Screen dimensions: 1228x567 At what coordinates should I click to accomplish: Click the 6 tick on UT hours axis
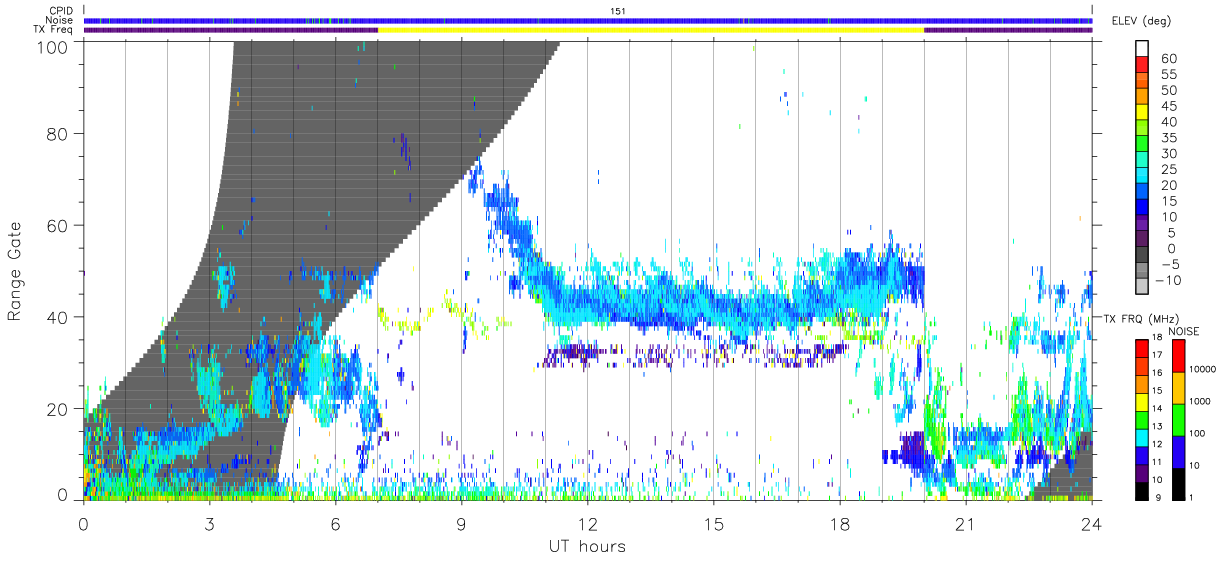coord(336,525)
